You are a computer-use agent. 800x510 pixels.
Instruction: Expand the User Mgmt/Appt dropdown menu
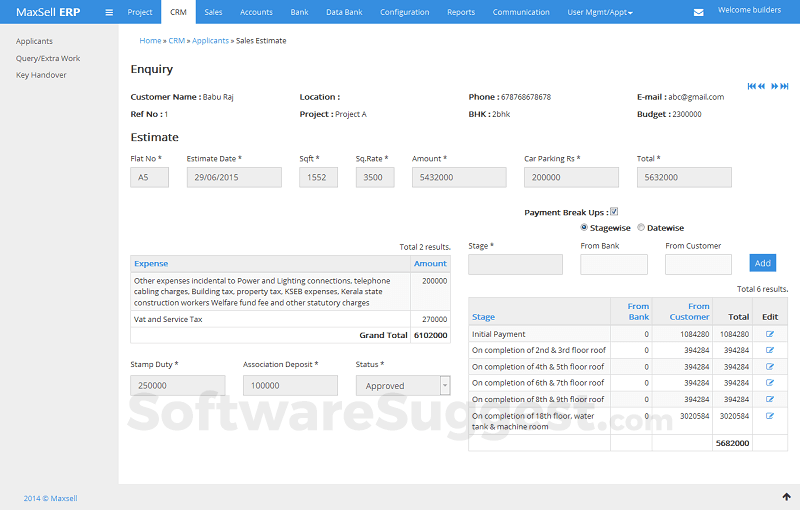[600, 12]
